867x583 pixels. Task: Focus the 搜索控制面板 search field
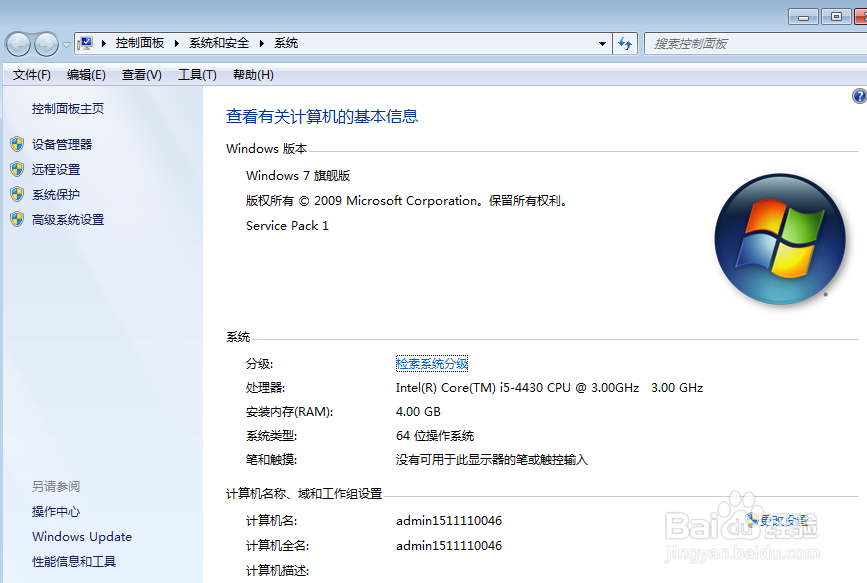(755, 44)
